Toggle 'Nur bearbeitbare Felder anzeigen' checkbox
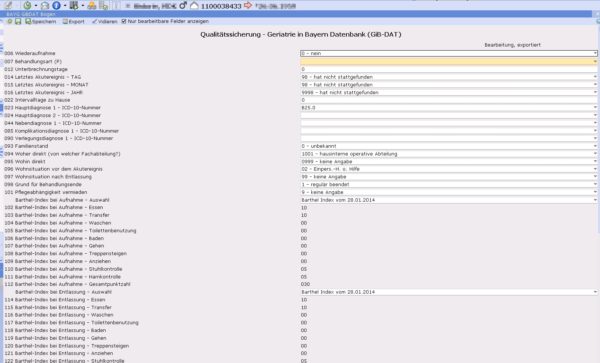Viewport: 600px width, 363px height. click(x=124, y=21)
